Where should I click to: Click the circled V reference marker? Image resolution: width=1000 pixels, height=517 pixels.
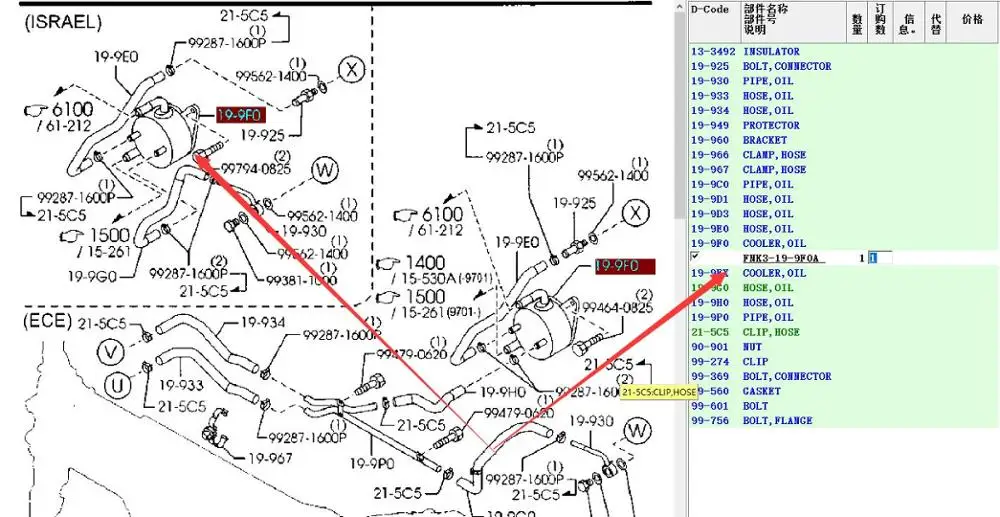coord(110,351)
